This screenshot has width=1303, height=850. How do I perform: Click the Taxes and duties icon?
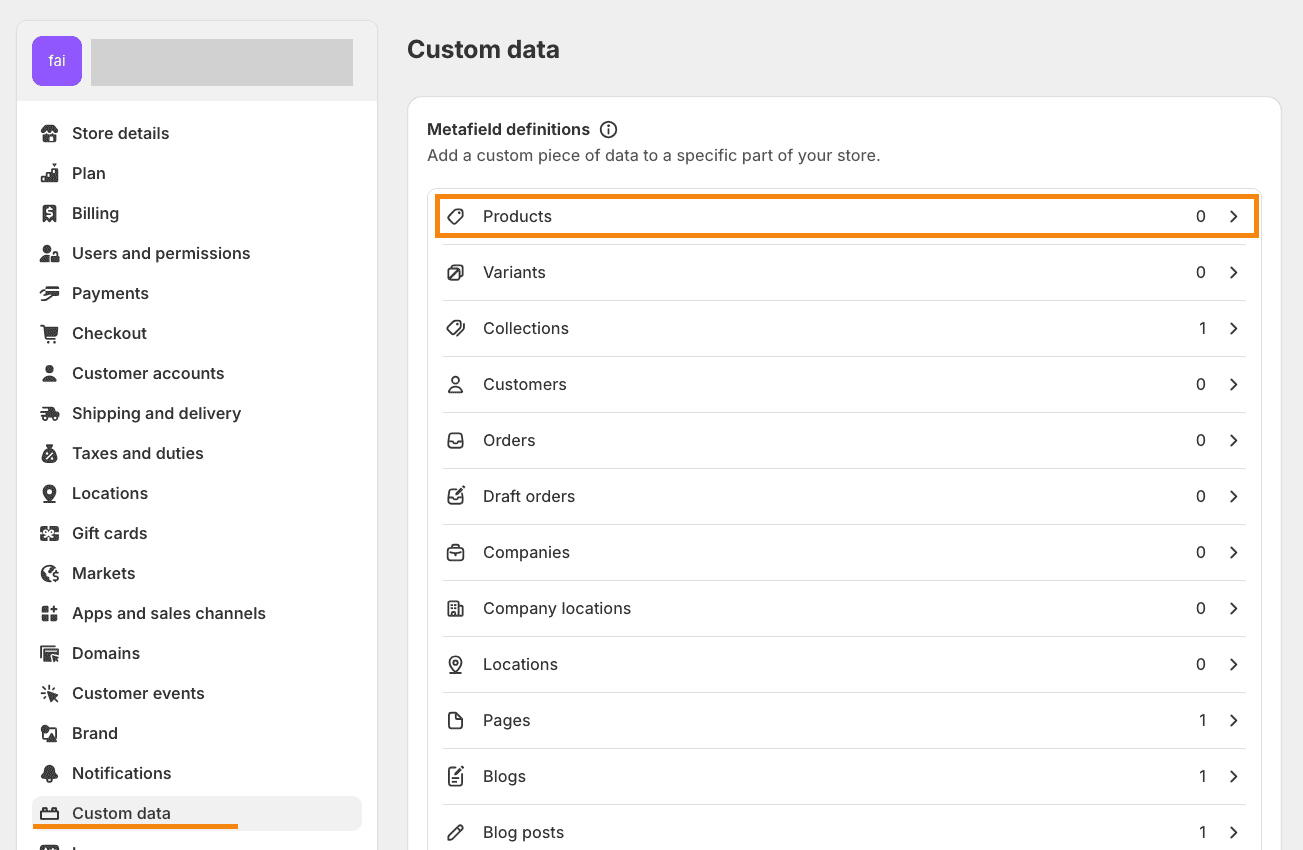[49, 453]
